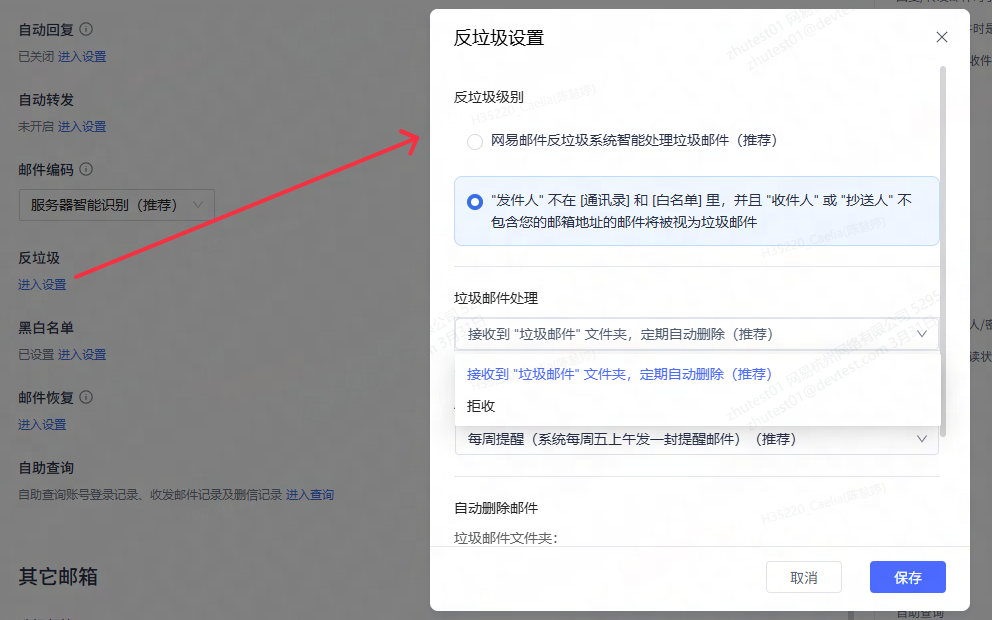Open 进入设置 link under 反垃圾
The height and width of the screenshot is (620, 992).
click(x=42, y=285)
